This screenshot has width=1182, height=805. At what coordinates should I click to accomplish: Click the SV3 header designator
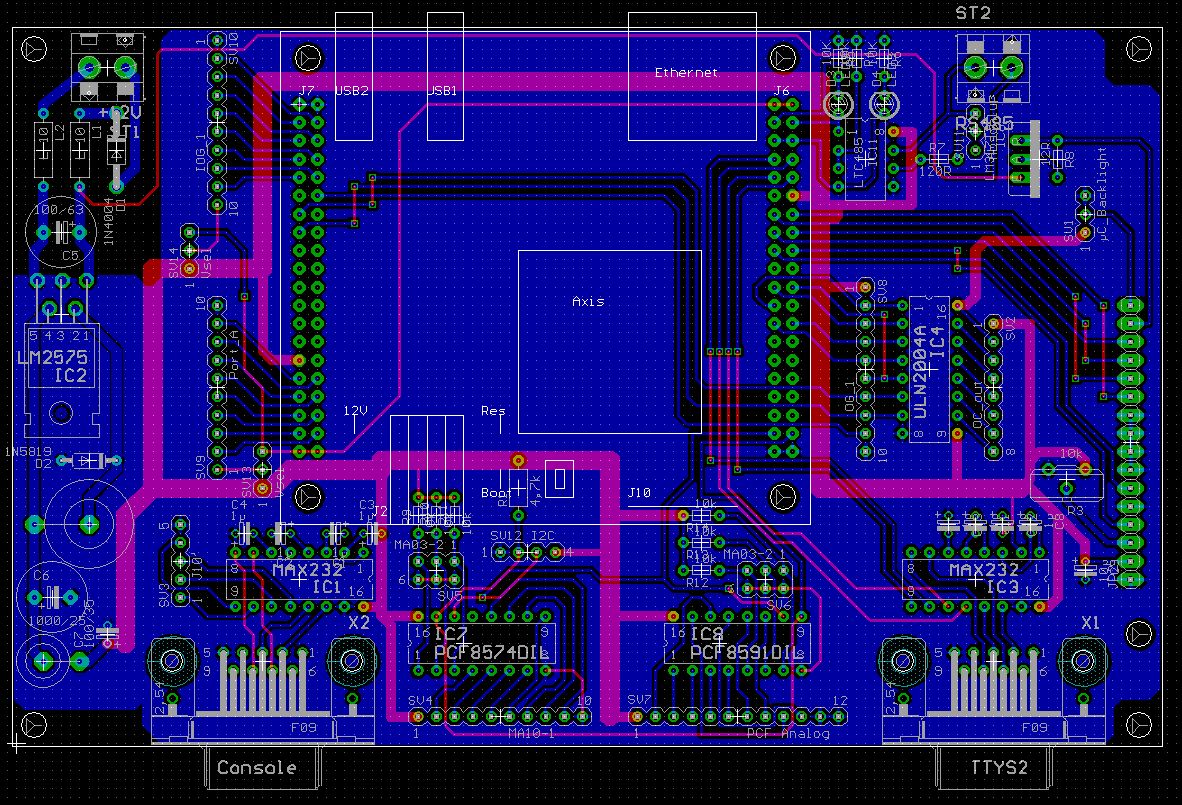164,595
